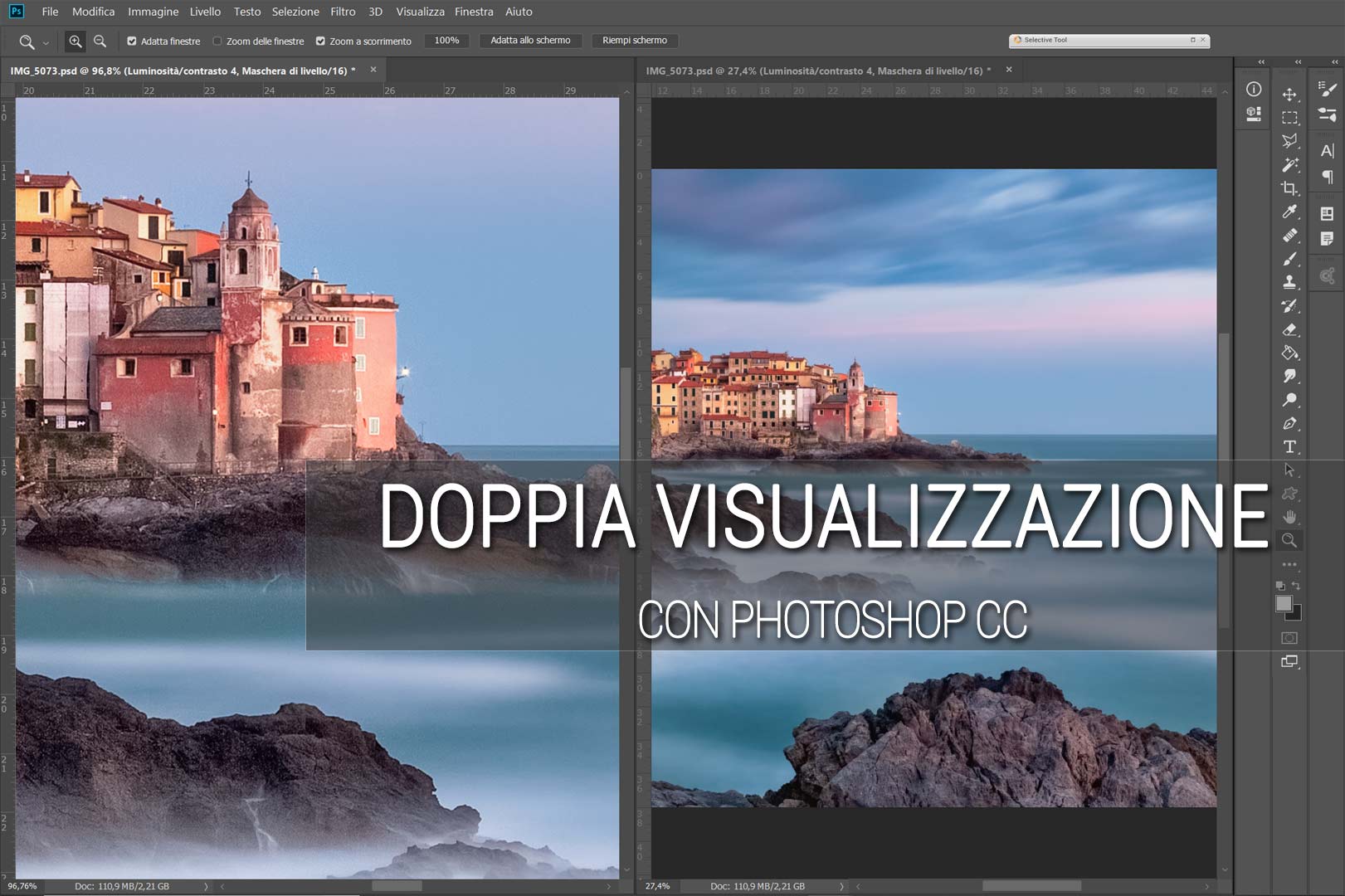Select the Pen tool

[1290, 422]
